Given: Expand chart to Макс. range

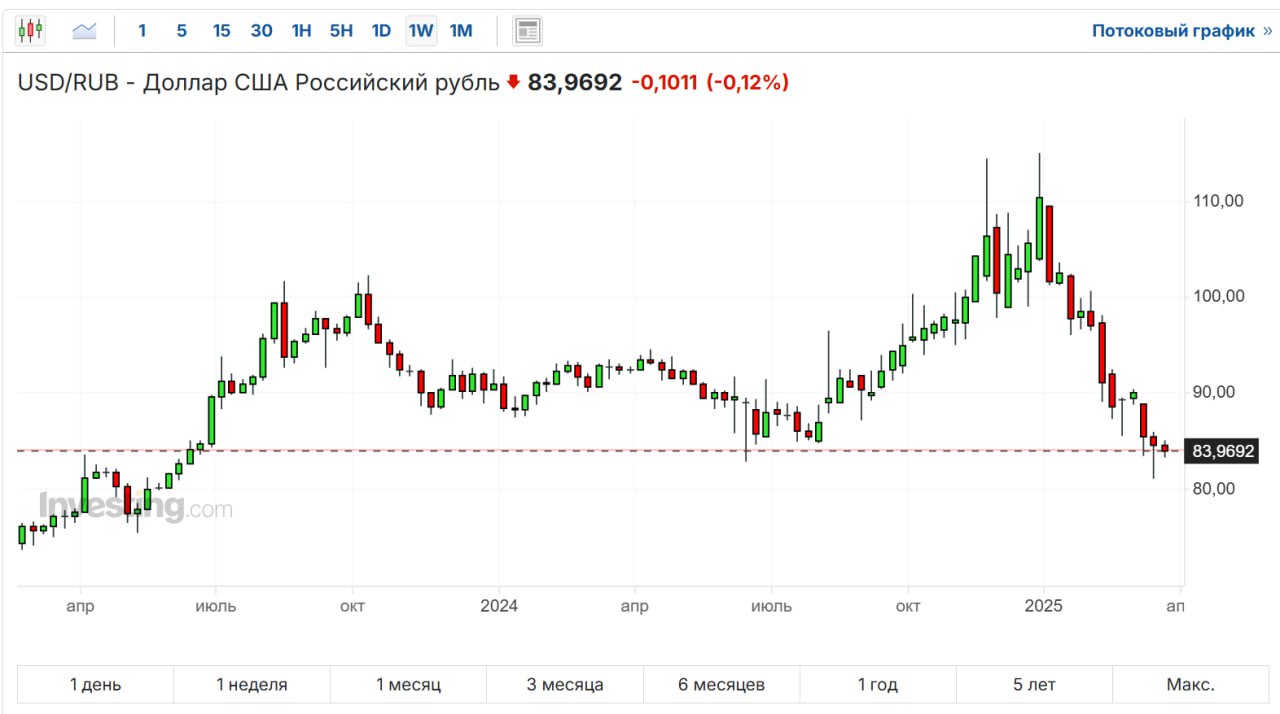Looking at the screenshot, I should [x=1190, y=685].
